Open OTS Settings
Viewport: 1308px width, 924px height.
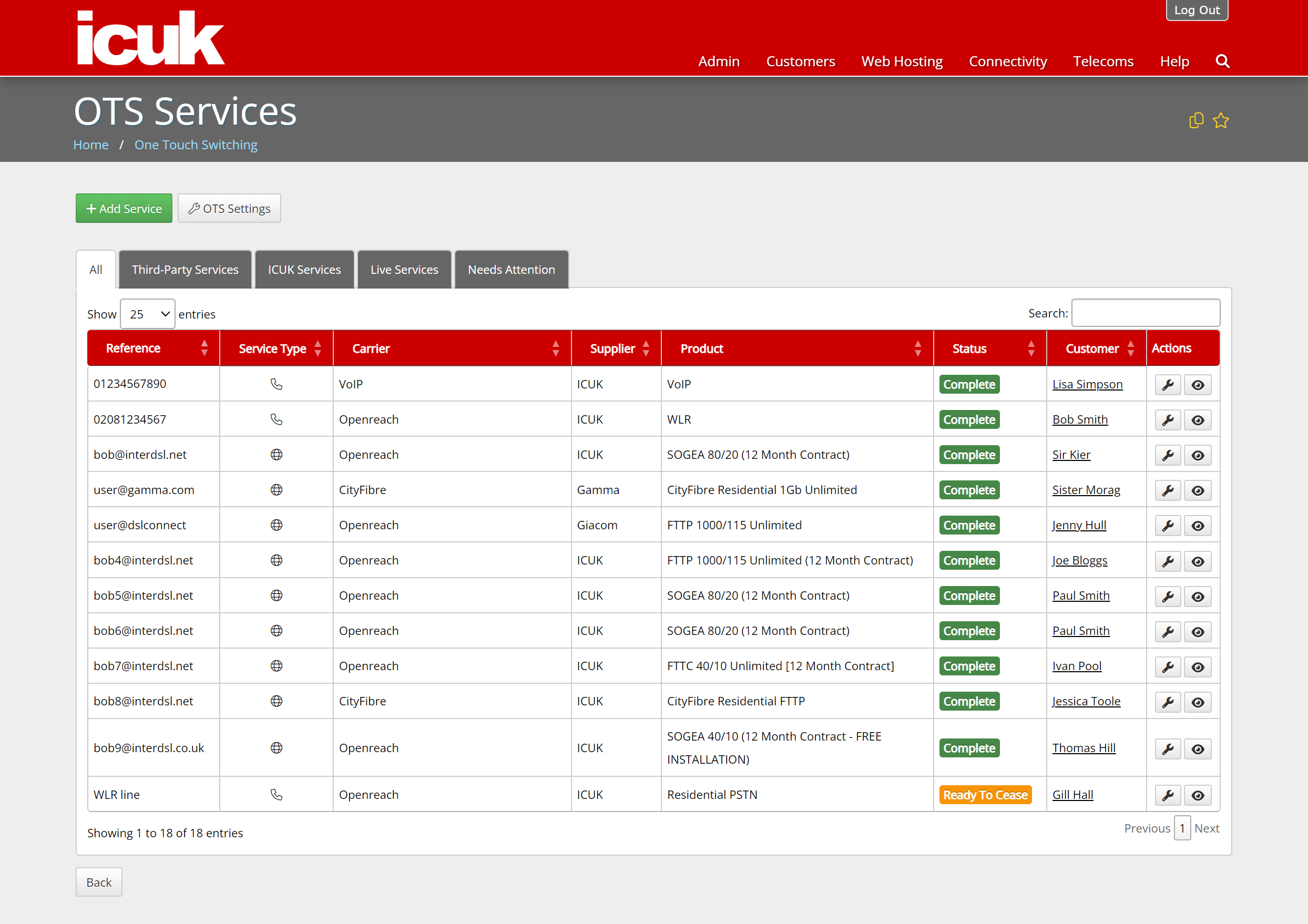click(x=229, y=209)
